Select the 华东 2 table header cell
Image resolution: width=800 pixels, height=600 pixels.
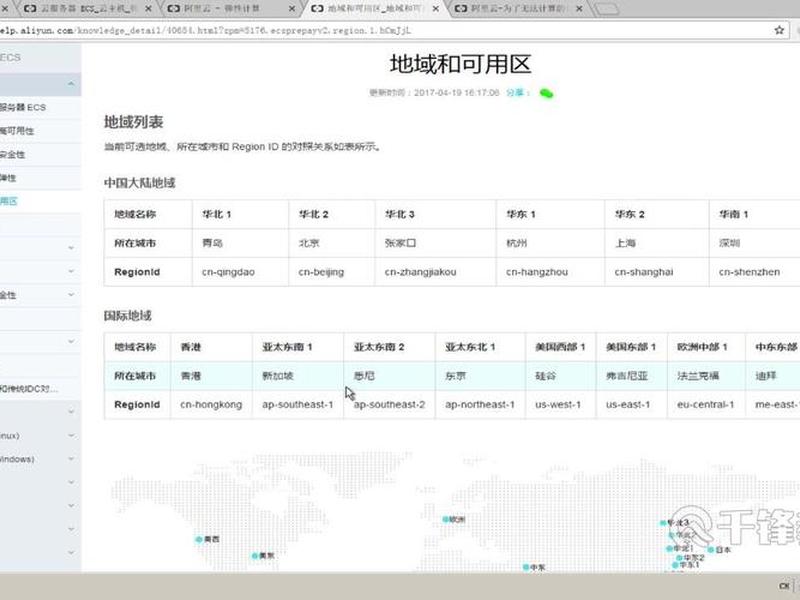click(x=657, y=214)
